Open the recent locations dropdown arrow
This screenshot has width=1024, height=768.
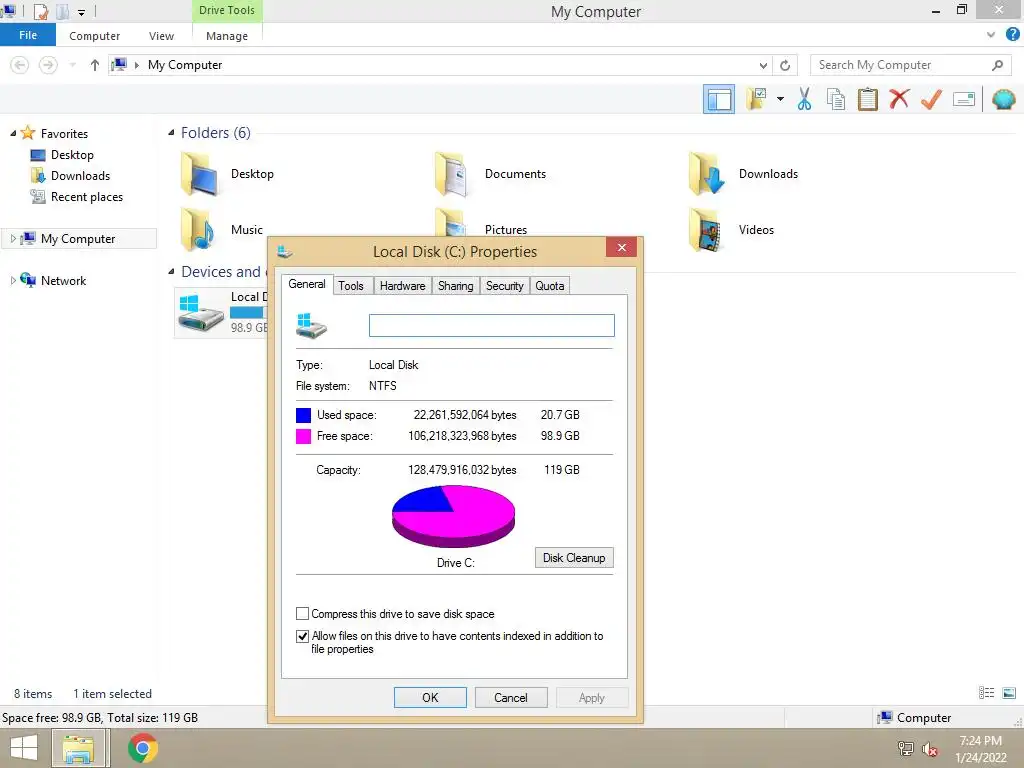(72, 65)
